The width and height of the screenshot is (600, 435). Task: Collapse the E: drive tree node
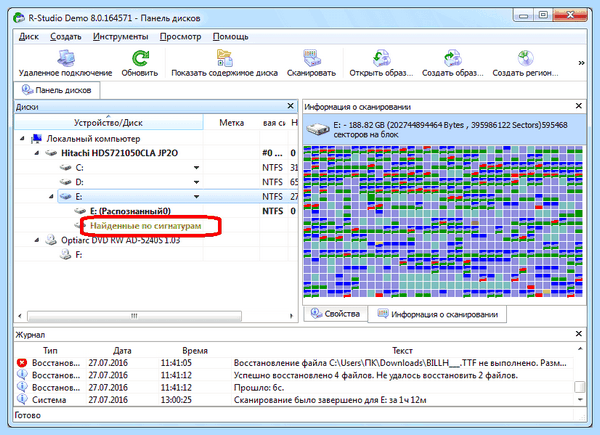coord(51,197)
